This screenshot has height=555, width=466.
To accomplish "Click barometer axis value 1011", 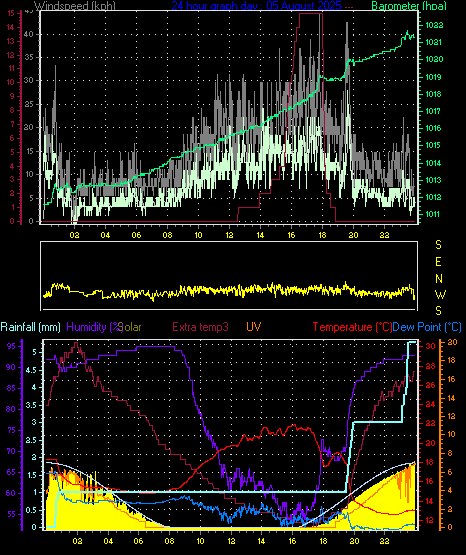I will tap(433, 214).
